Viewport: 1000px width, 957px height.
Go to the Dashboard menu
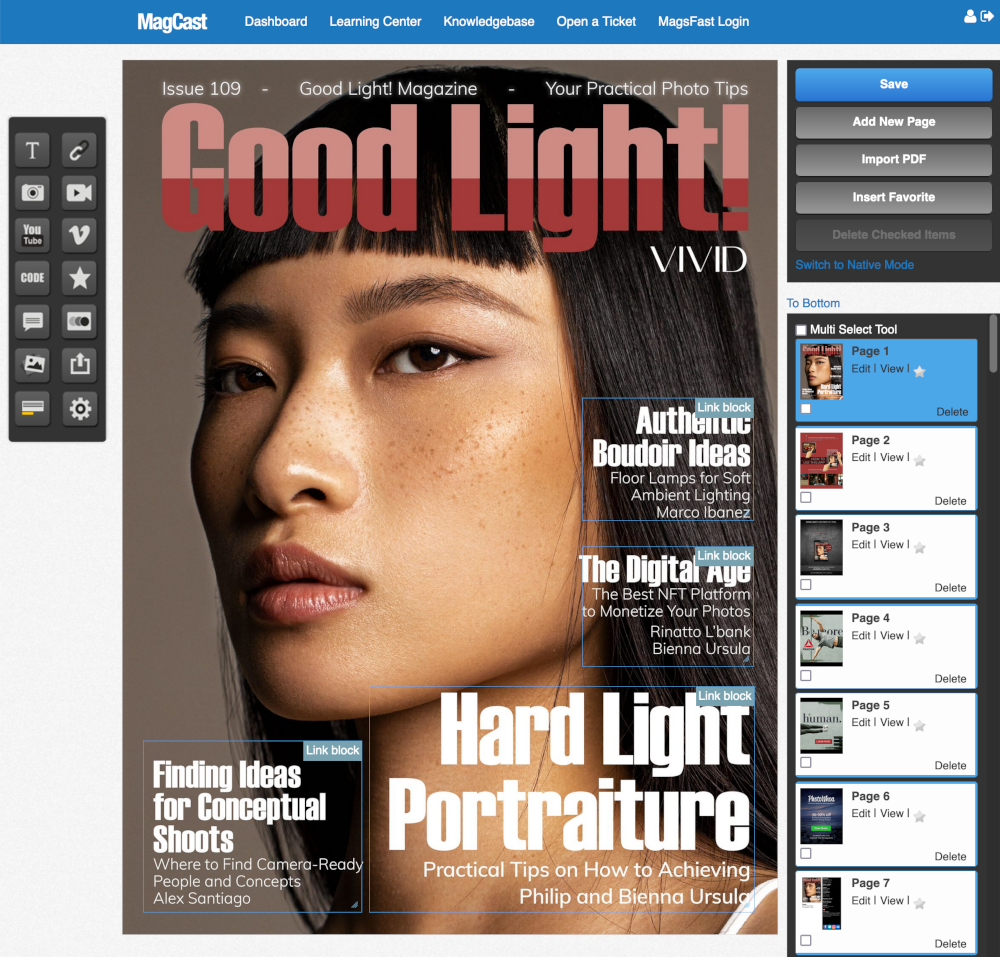(276, 21)
